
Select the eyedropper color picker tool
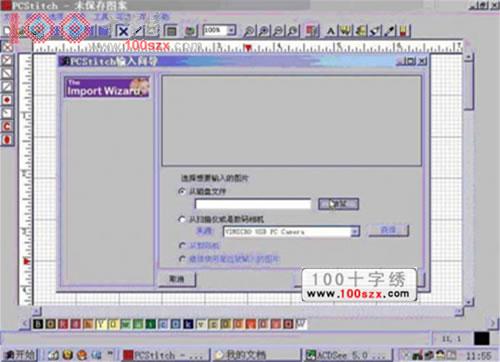click(x=389, y=31)
